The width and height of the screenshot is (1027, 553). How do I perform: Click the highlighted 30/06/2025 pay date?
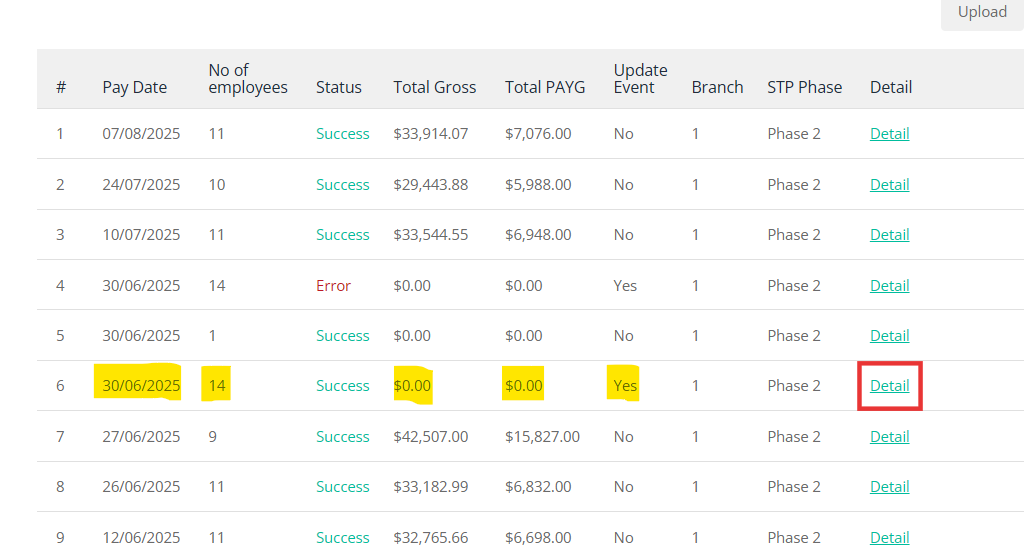141,386
